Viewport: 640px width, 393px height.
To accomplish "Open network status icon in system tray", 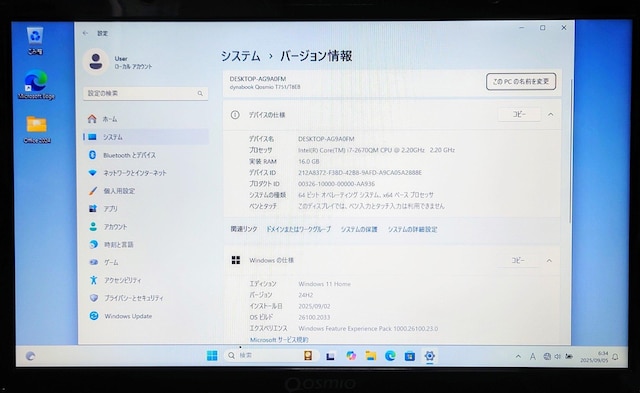I will [x=547, y=357].
